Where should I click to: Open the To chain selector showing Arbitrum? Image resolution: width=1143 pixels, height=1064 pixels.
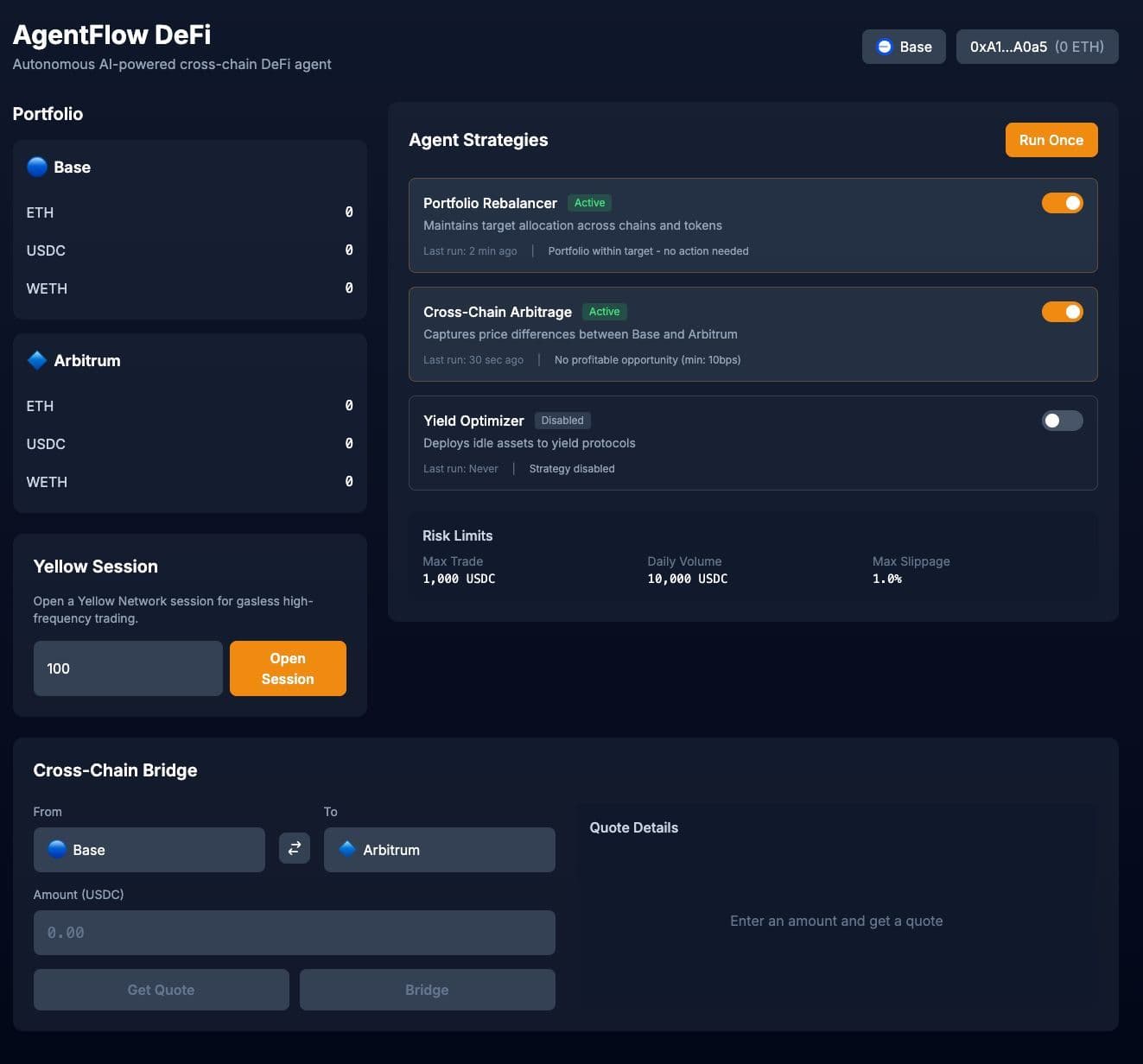[x=440, y=850]
